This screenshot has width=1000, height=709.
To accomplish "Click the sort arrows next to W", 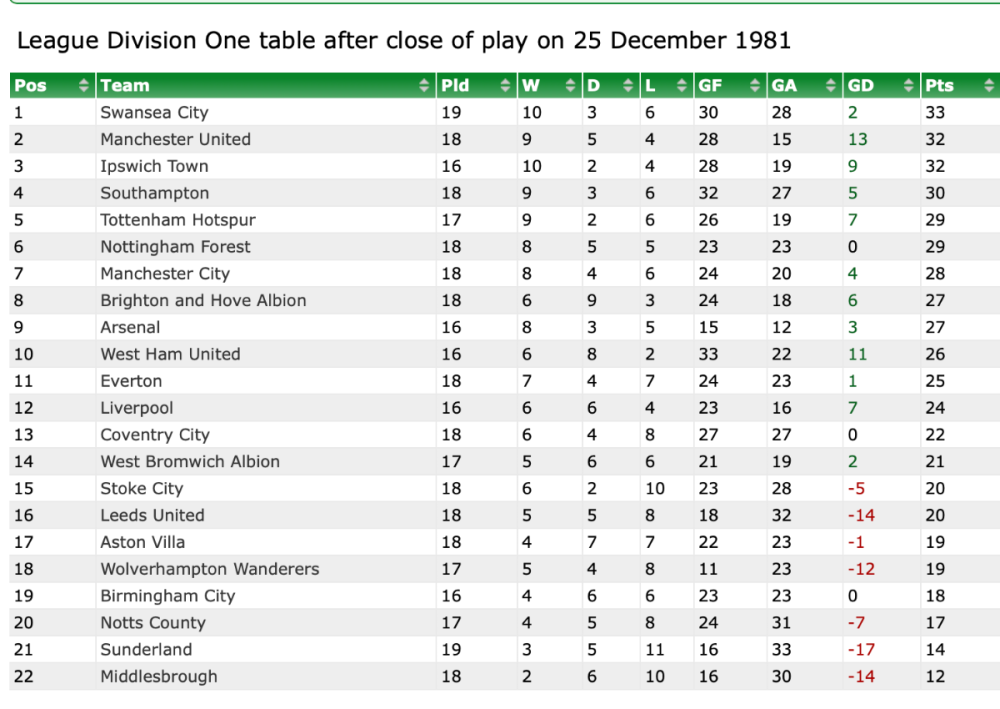I will coord(571,86).
